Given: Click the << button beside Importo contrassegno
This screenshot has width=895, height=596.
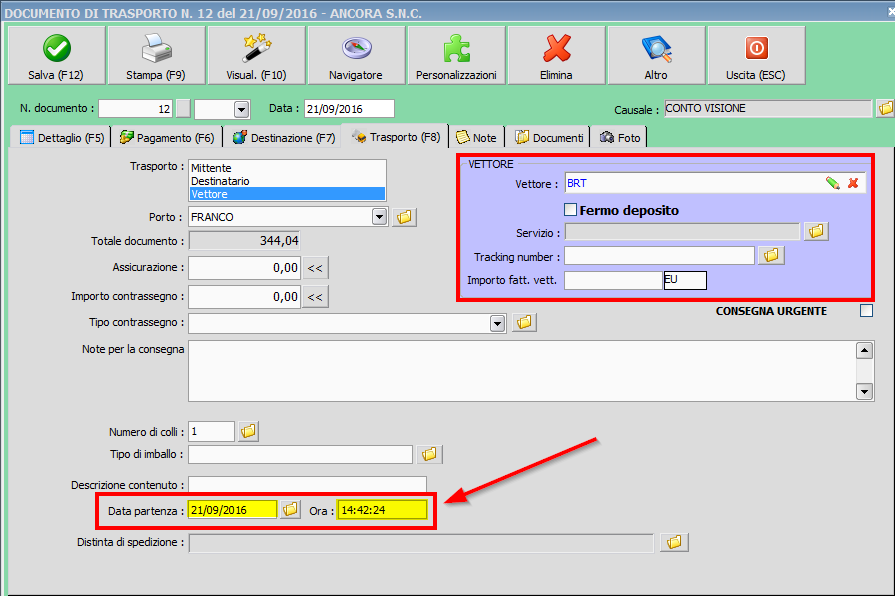Looking at the screenshot, I should click(x=316, y=297).
